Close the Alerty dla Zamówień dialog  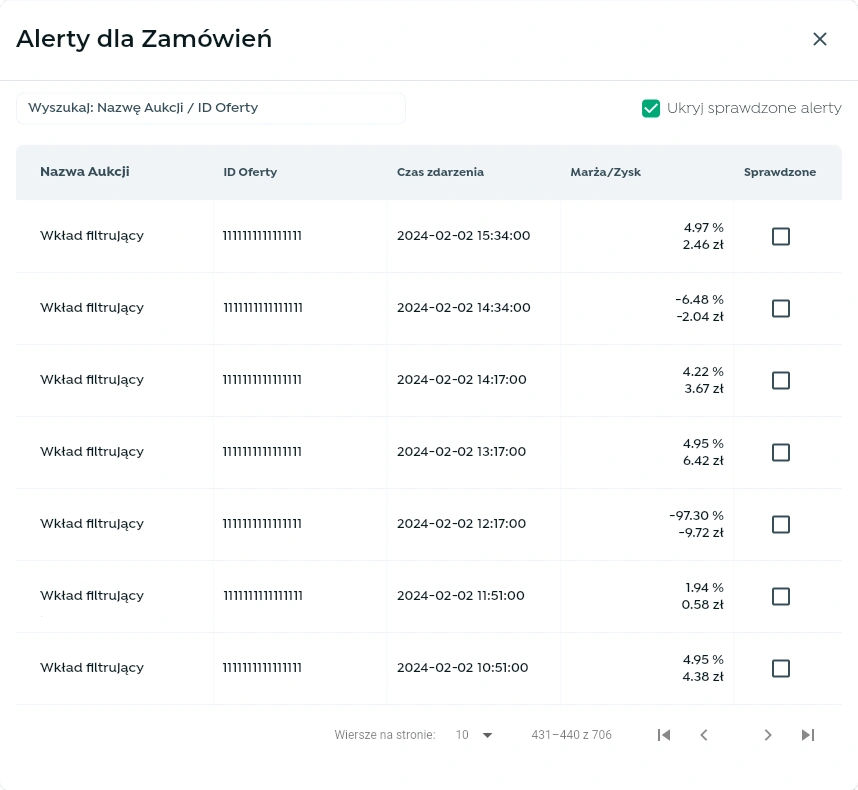pyautogui.click(x=820, y=39)
